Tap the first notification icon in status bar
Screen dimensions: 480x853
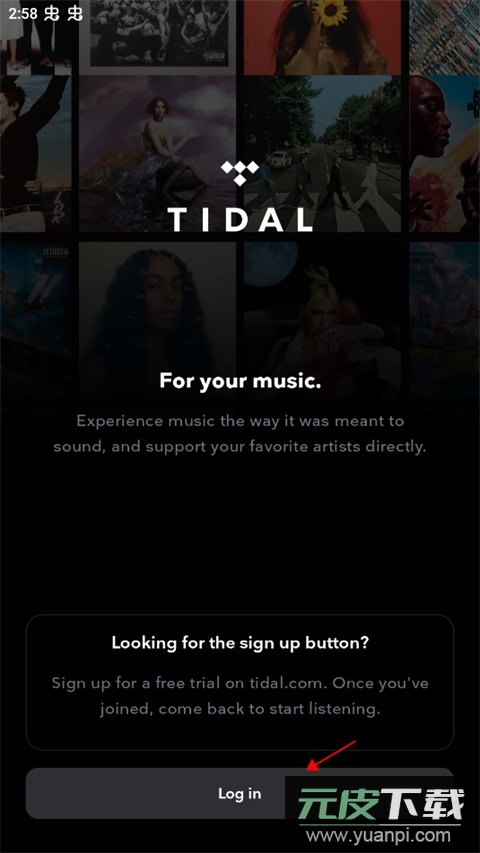(x=52, y=14)
